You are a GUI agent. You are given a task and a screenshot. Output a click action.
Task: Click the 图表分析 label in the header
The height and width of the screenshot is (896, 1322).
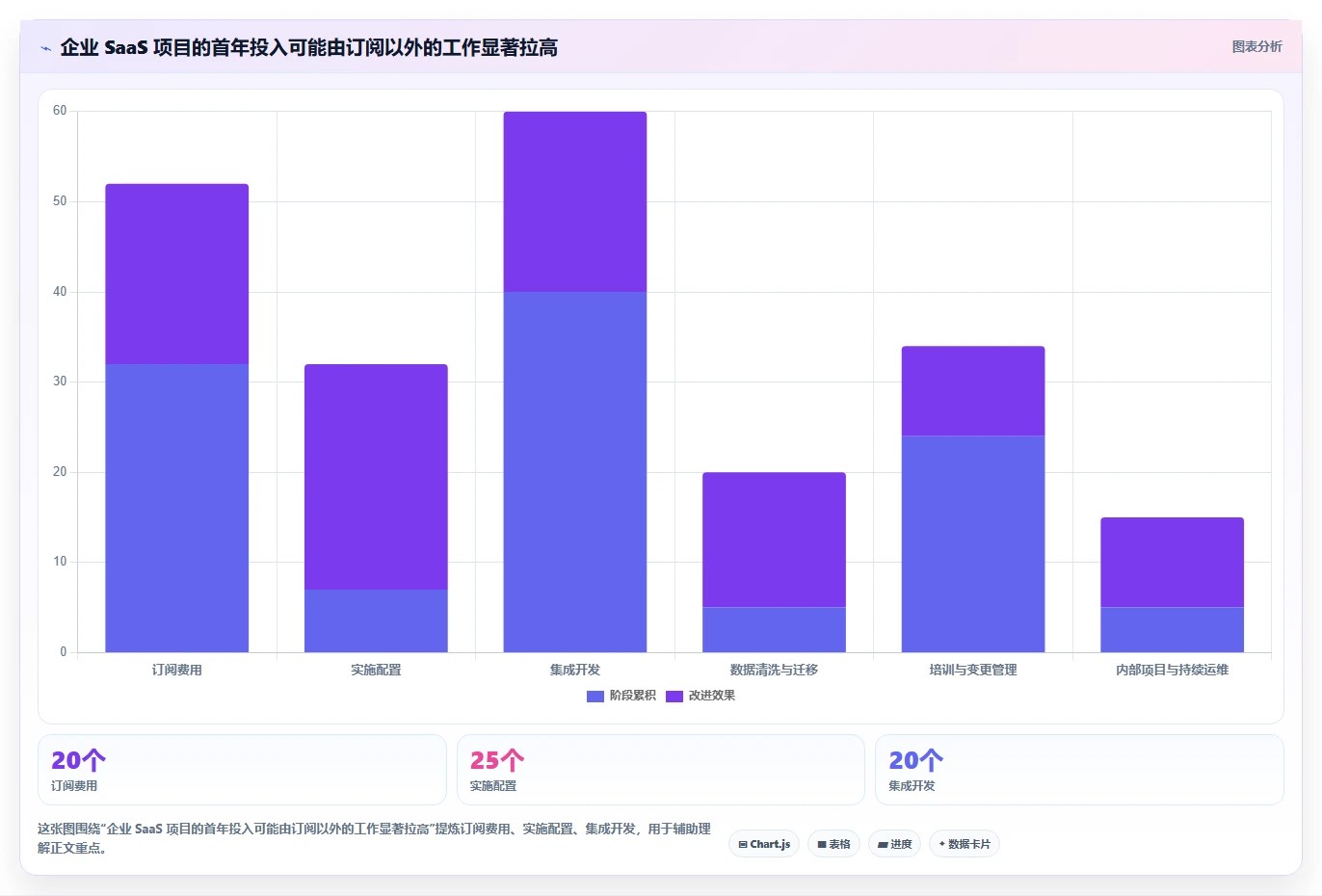coord(1256,46)
